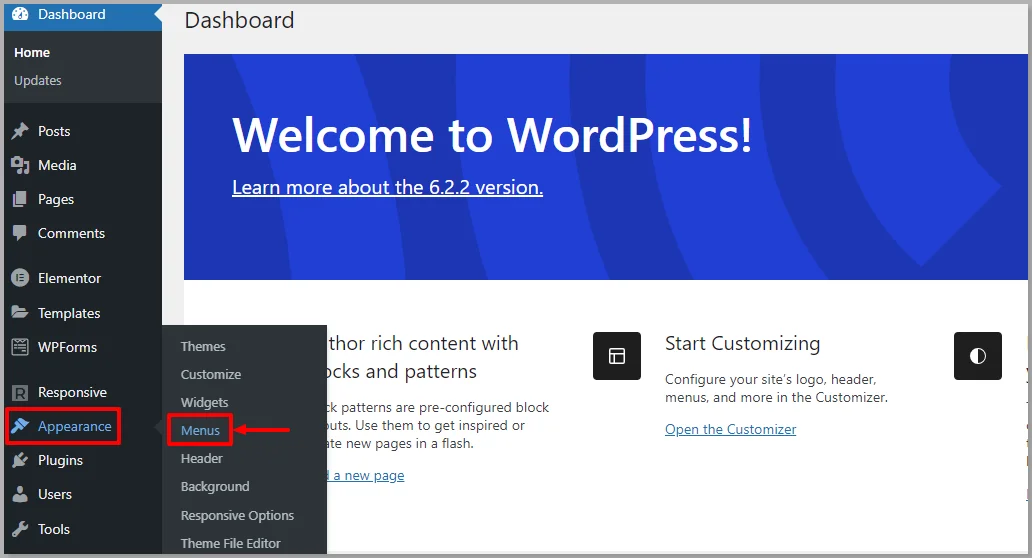The image size is (1032, 558).
Task: Follow 'Learn more about the 6.2.2 version' link
Action: click(388, 188)
